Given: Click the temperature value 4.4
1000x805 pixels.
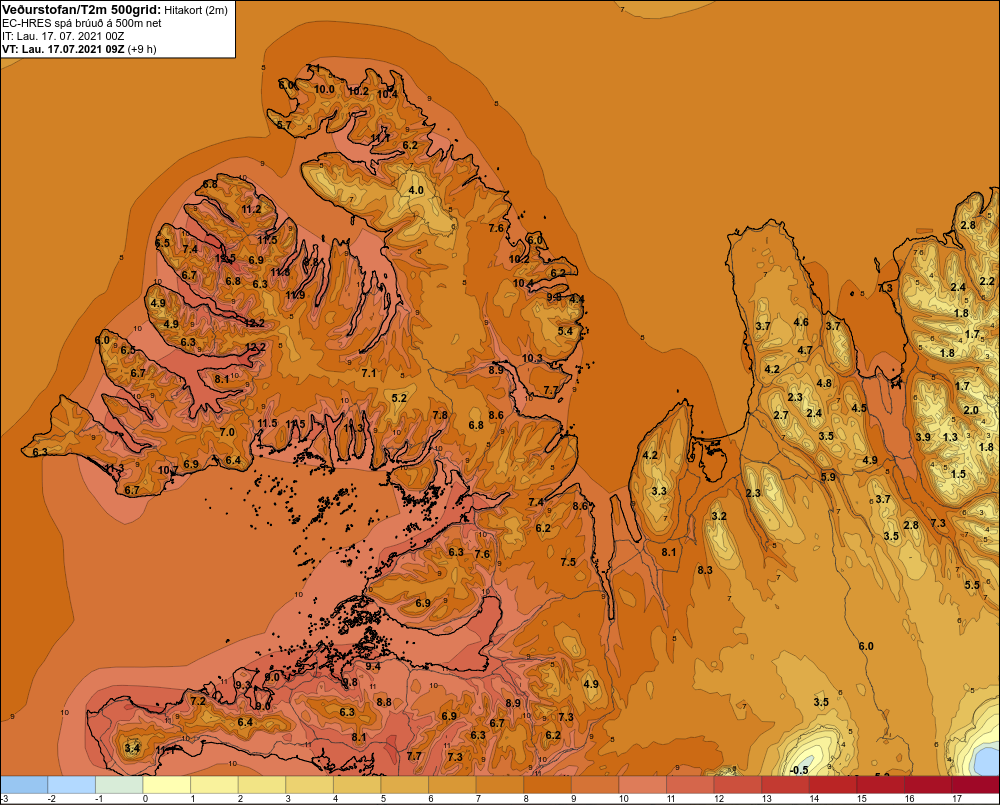Looking at the screenshot, I should (x=577, y=299).
